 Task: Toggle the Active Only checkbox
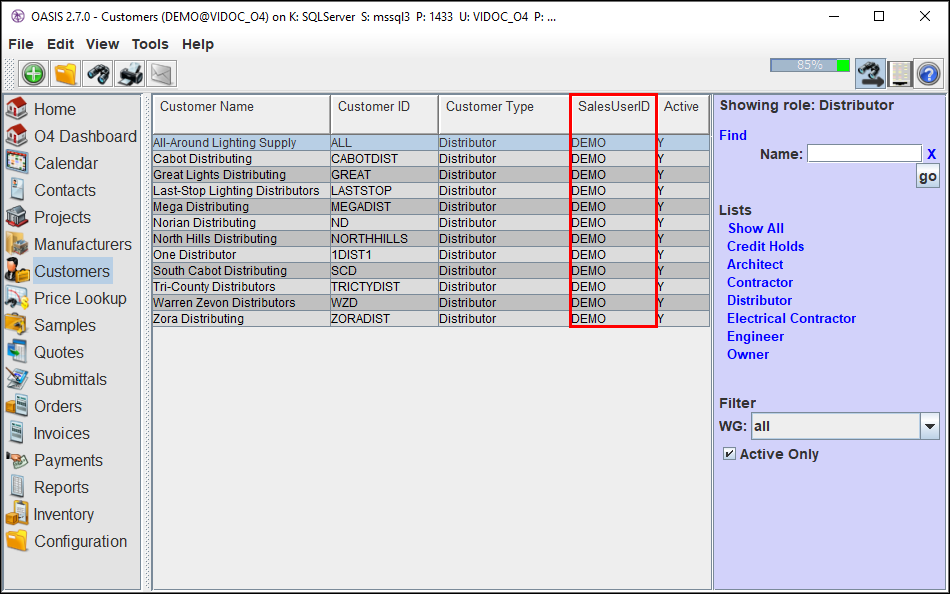pos(729,453)
